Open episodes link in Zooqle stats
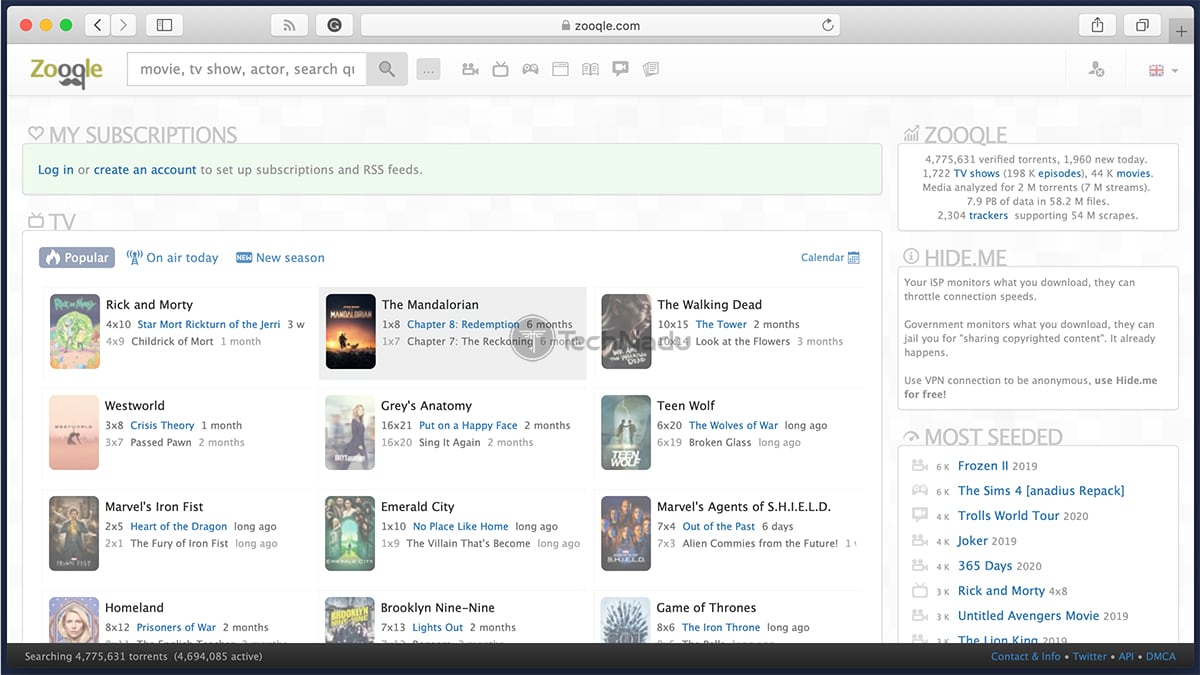 click(1059, 174)
